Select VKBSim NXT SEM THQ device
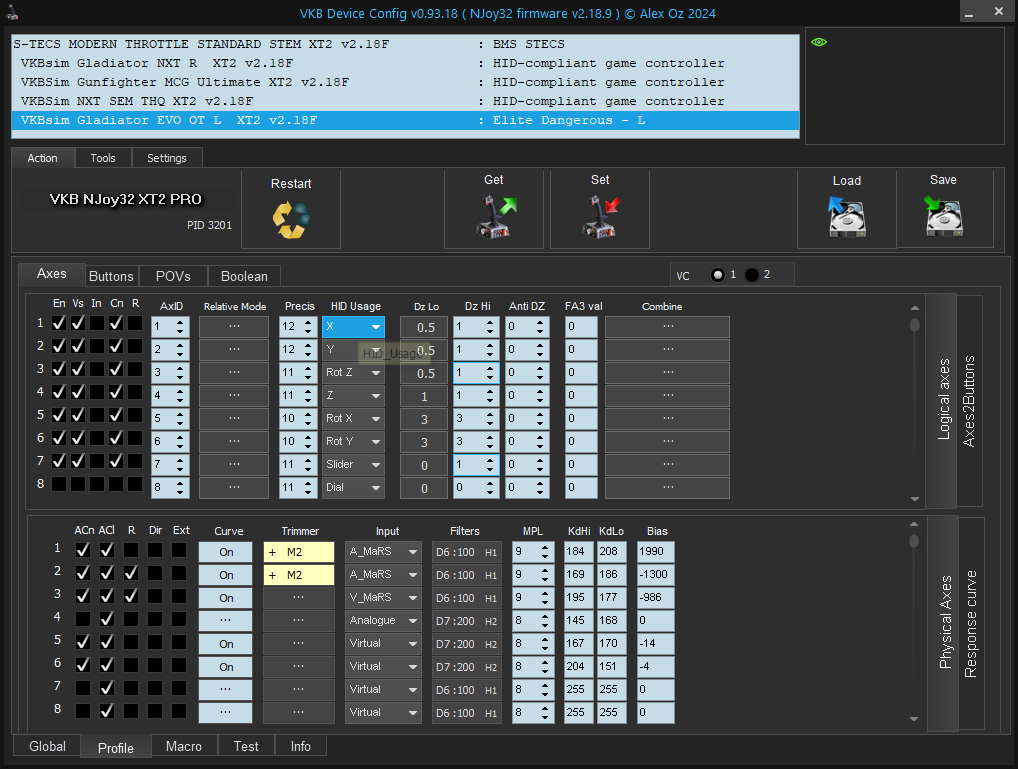Screen dimensions: 1018x769 point(405,101)
